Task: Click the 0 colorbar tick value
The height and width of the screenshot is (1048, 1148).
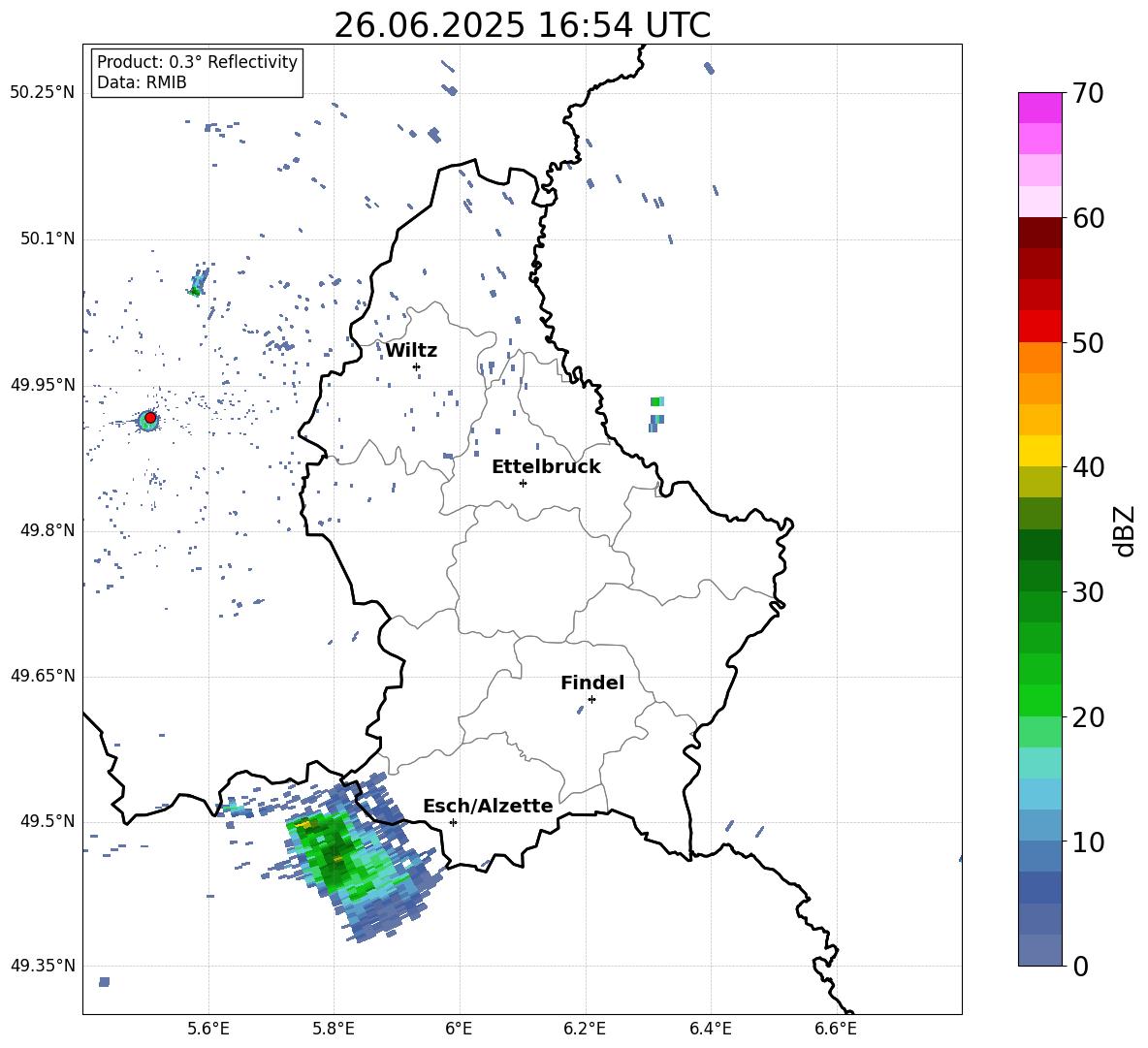Action: [1081, 966]
